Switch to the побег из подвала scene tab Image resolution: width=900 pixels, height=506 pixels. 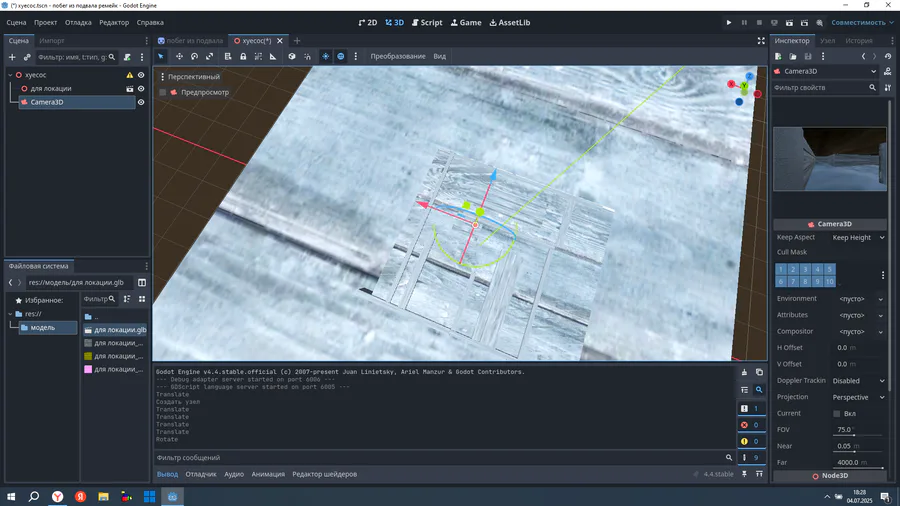point(190,41)
